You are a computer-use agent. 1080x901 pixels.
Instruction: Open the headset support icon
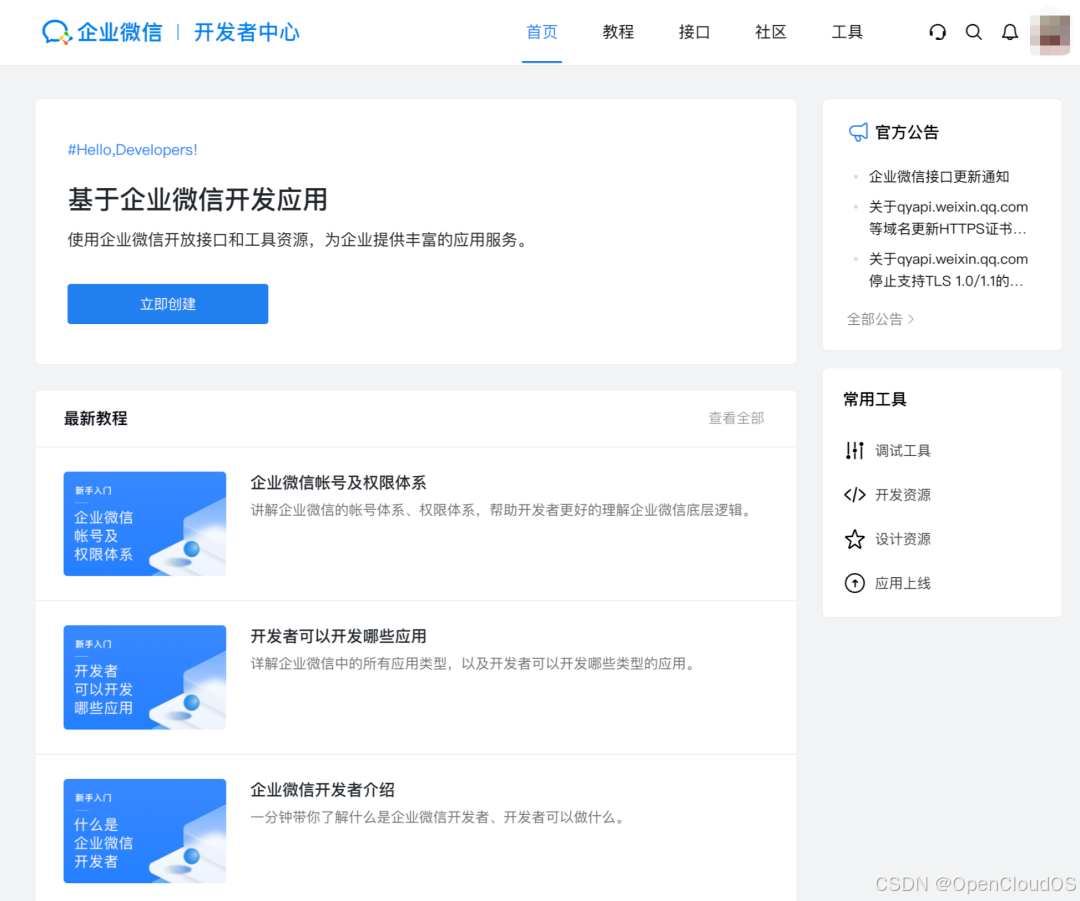[937, 32]
